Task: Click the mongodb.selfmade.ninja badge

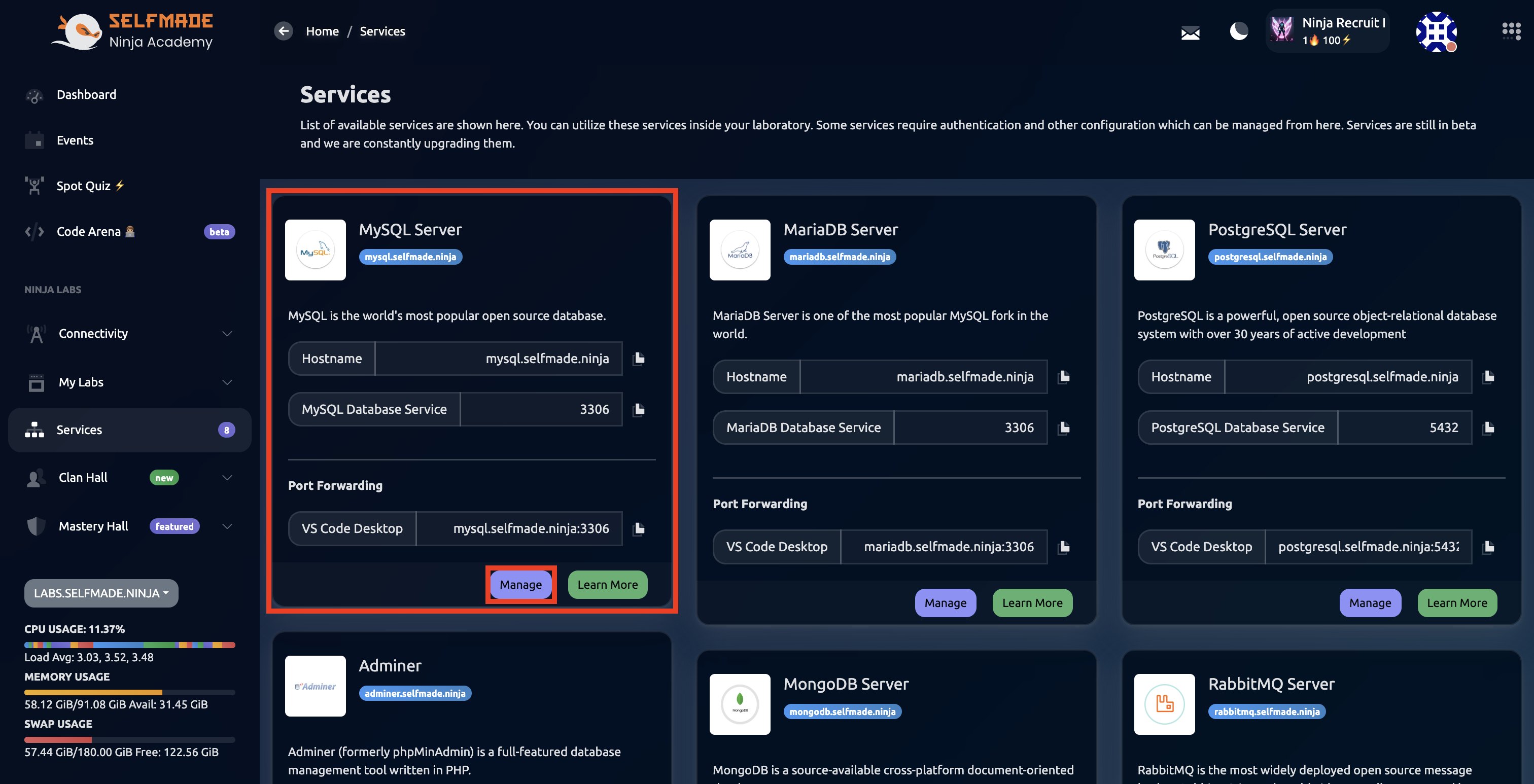Action: [842, 711]
